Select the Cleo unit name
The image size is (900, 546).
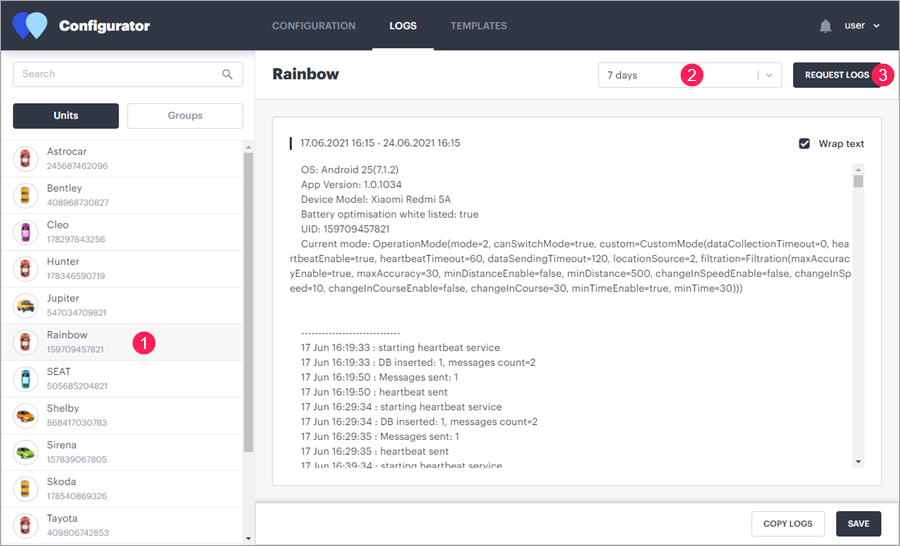[57, 225]
